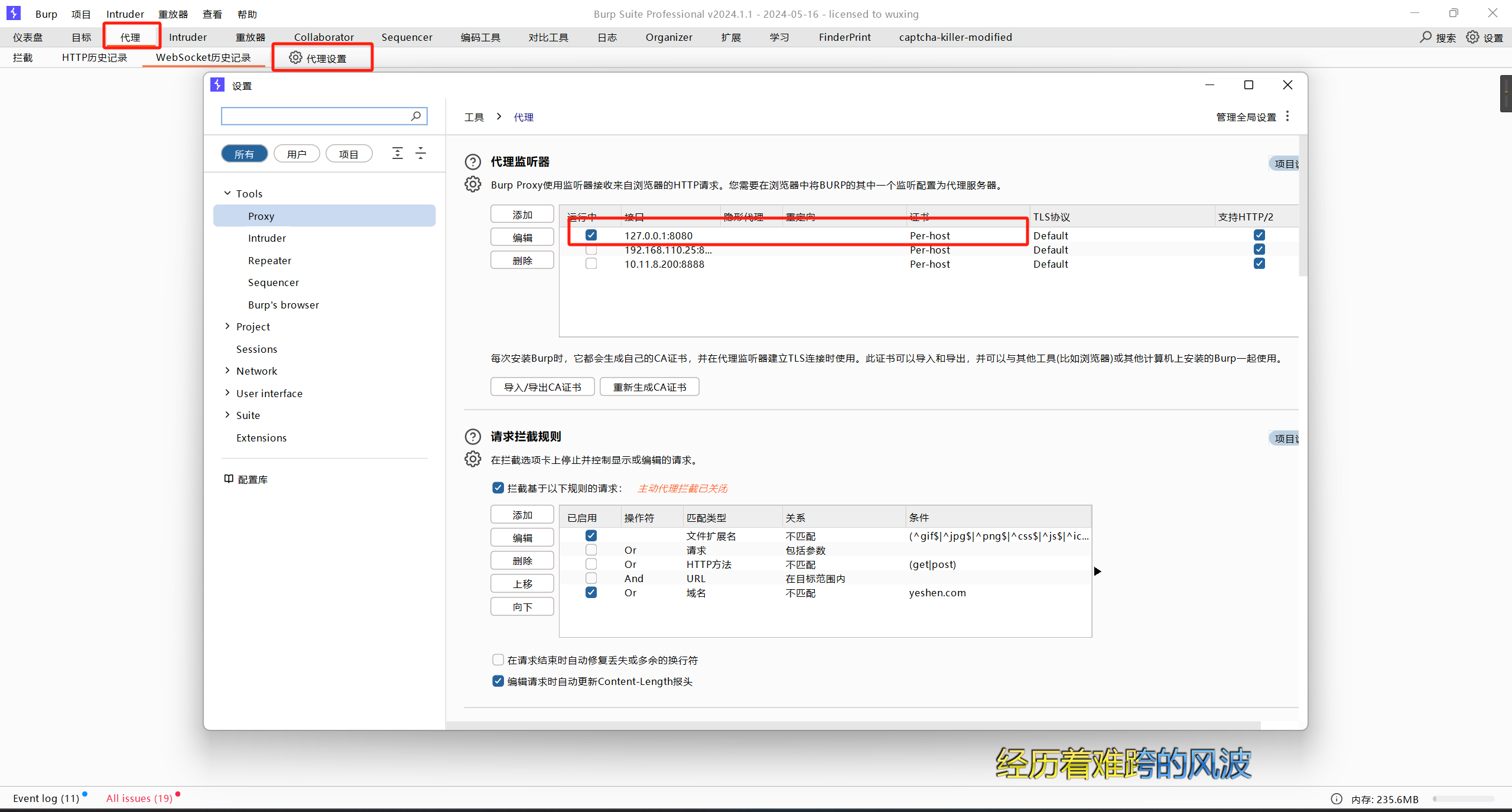
Task: Enable running checkbox for 10.11.8.200:8888 listener
Action: pos(591,264)
